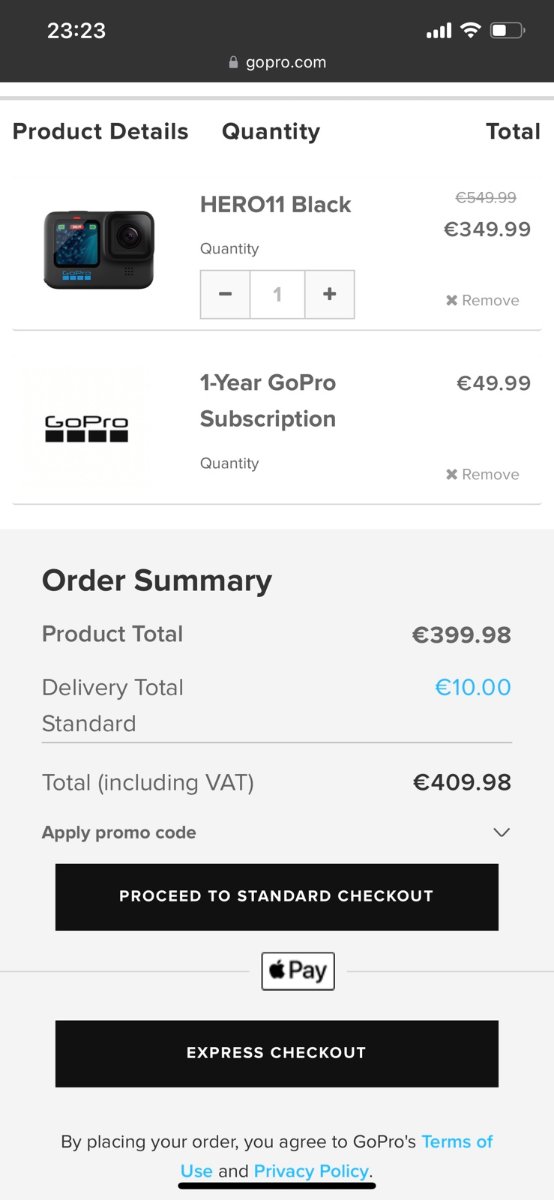This screenshot has height=1200, width=554.
Task: Remove HERO11 Black from cart
Action: [x=482, y=300]
